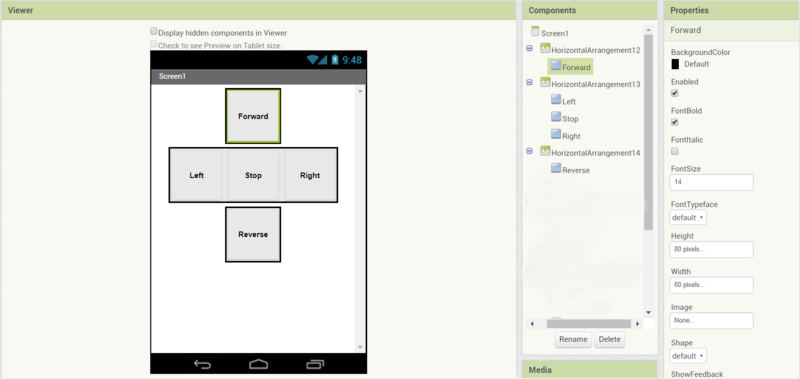Image resolution: width=800 pixels, height=379 pixels.
Task: Click the Stop button component icon
Action: point(556,117)
